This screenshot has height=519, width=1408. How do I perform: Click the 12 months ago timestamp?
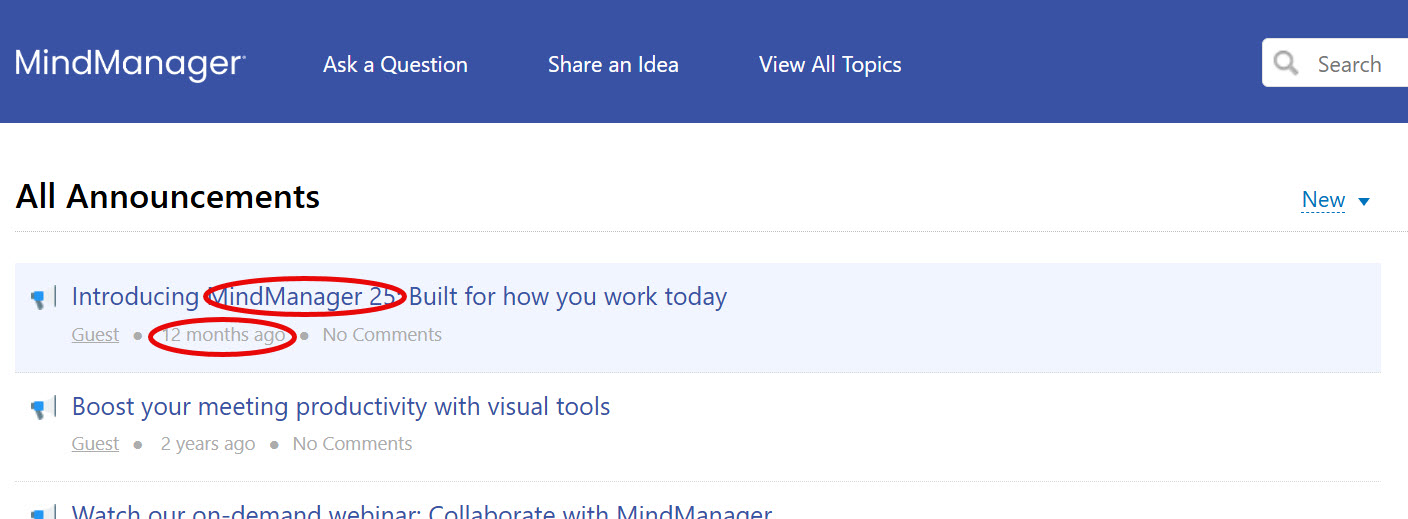click(223, 335)
